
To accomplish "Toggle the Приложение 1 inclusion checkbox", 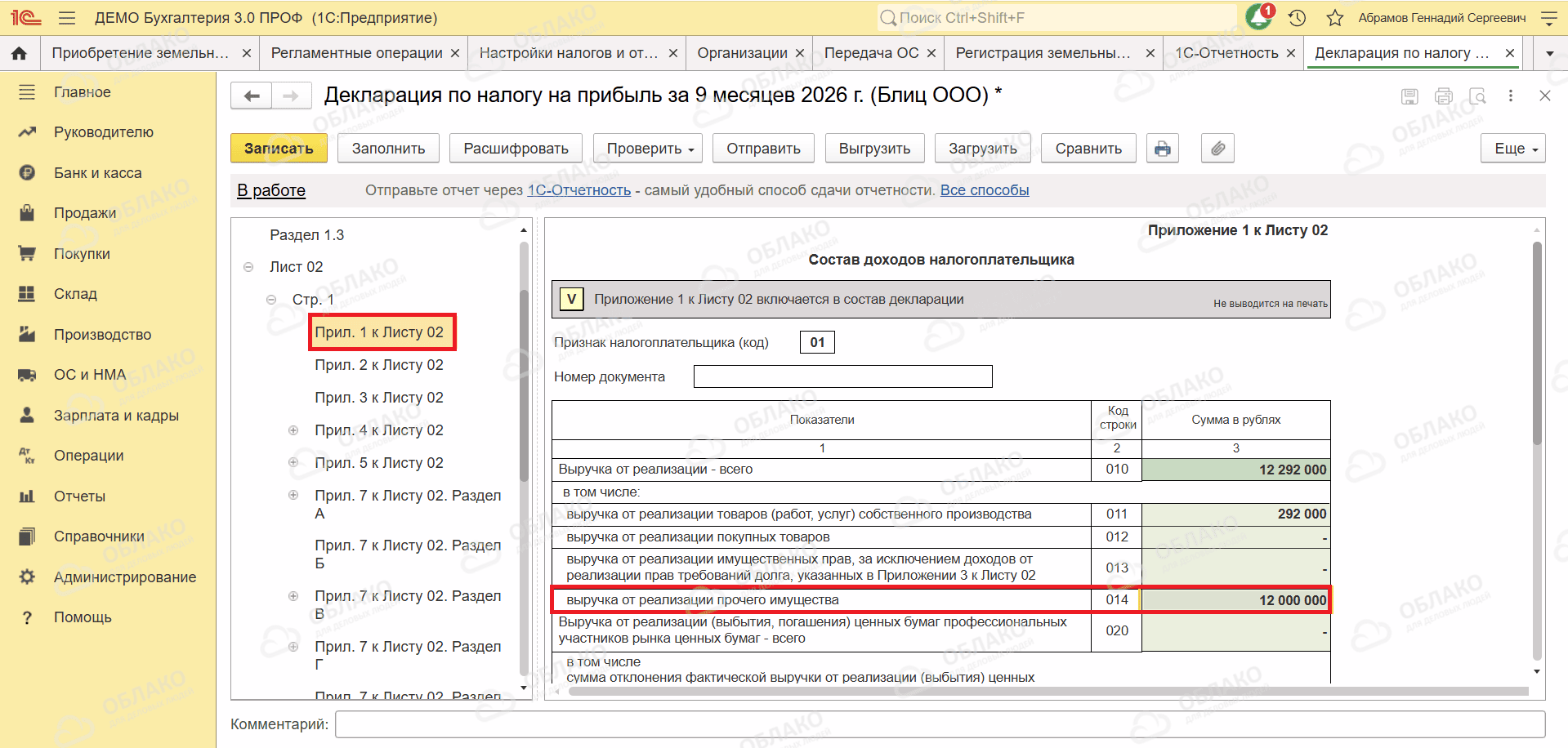I will (571, 299).
